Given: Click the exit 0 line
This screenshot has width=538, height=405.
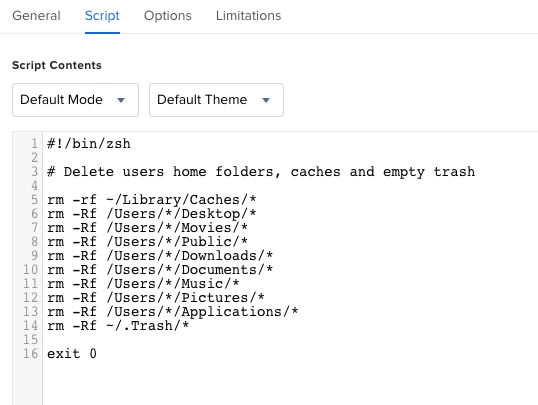Looking at the screenshot, I should (x=72, y=354).
